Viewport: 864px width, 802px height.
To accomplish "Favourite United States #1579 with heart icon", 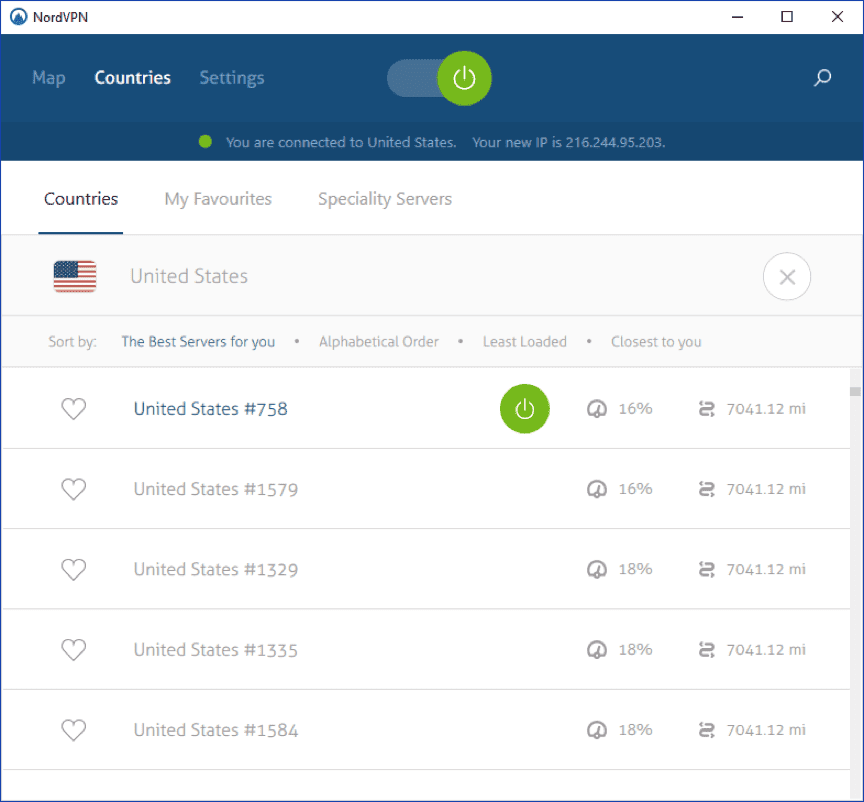I will [73, 489].
